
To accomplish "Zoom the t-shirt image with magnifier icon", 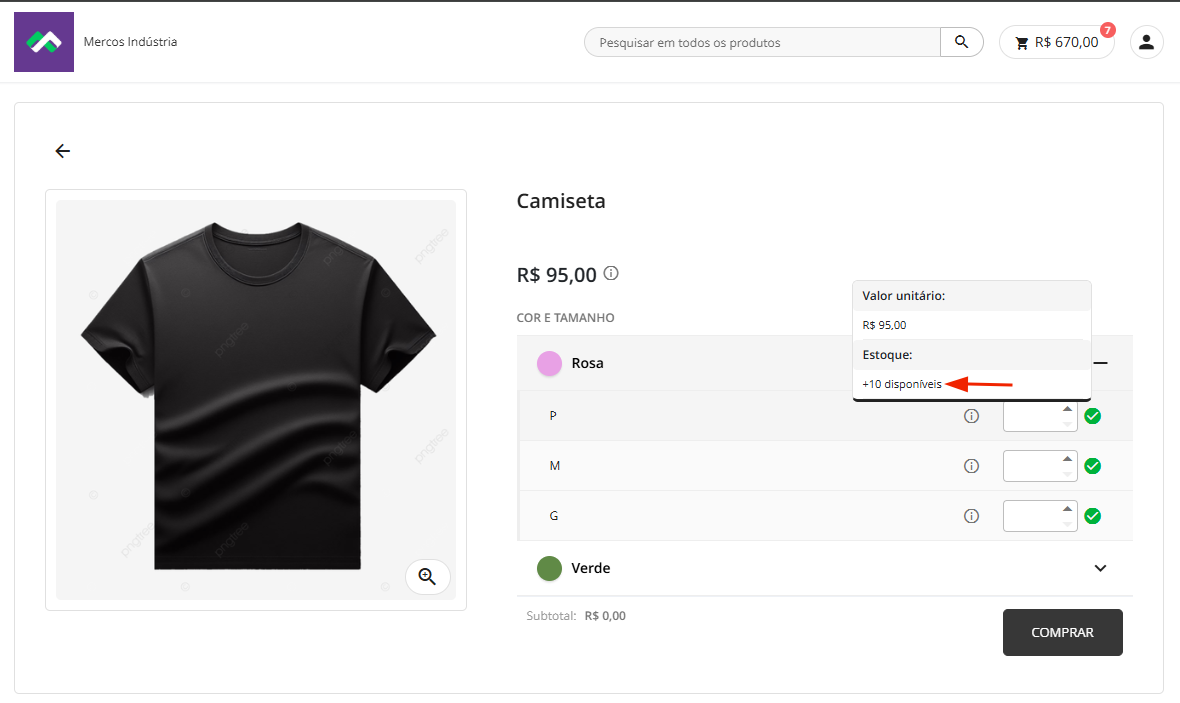I will point(427,576).
